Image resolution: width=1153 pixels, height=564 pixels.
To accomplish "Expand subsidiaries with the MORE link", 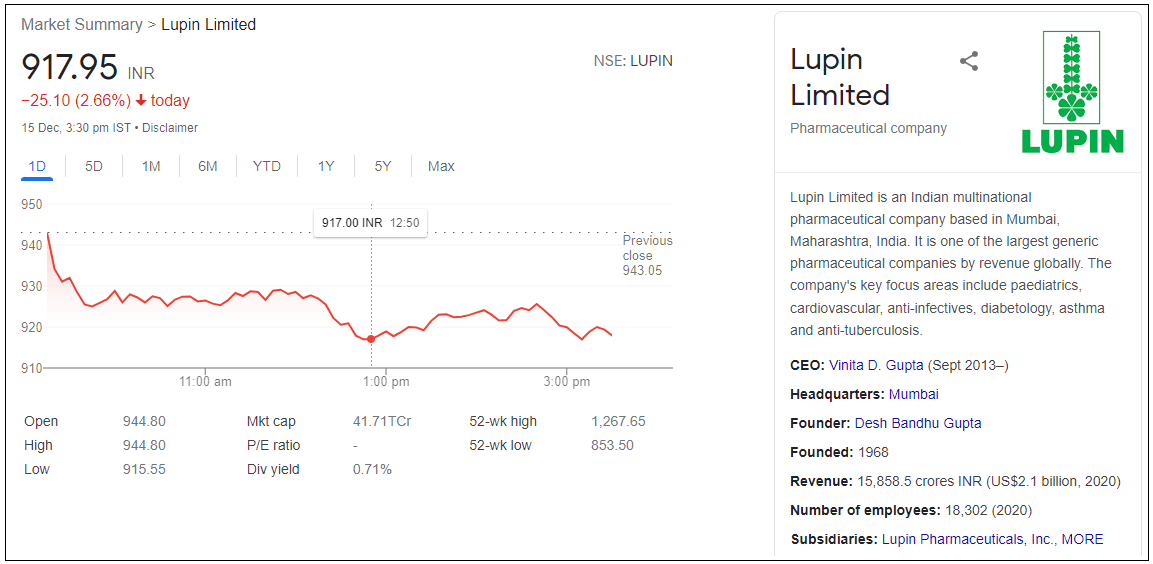I will pyautogui.click(x=1082, y=539).
